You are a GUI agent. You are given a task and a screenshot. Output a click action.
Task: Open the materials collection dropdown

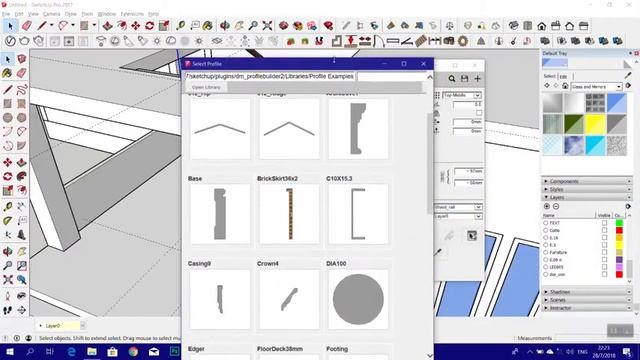tap(596, 87)
